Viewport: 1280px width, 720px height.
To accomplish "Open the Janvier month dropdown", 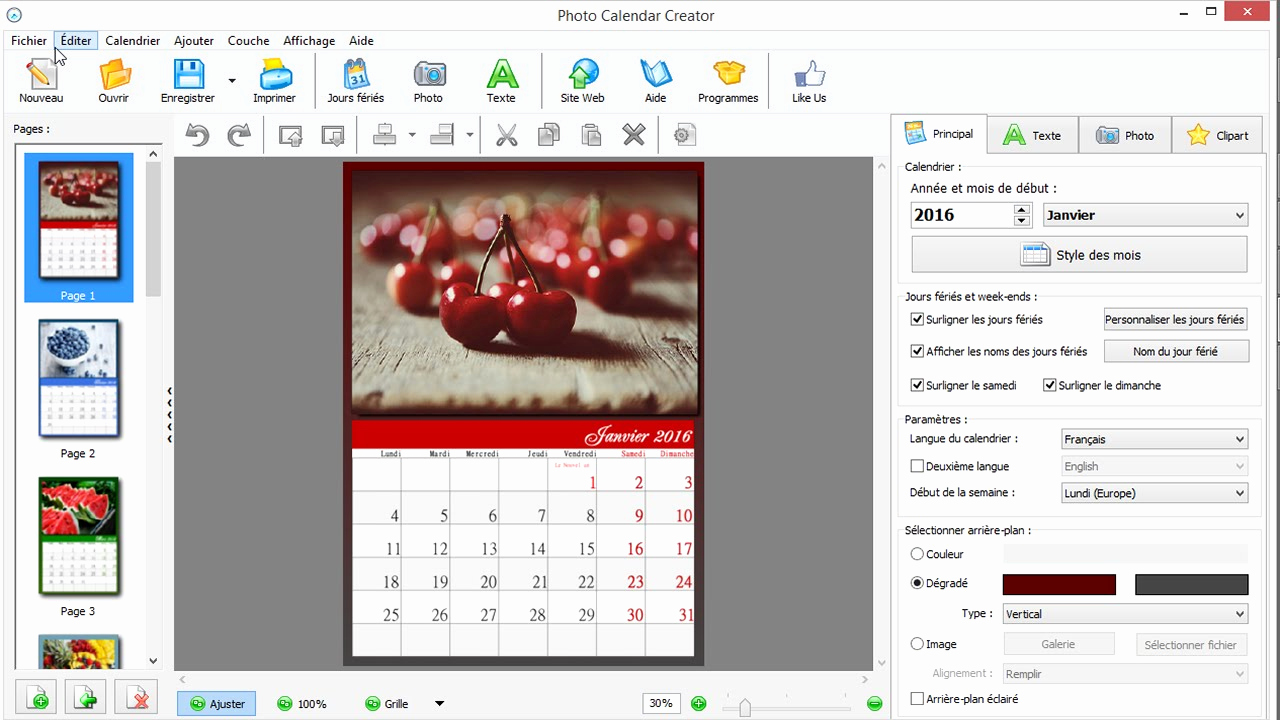I will click(1145, 215).
